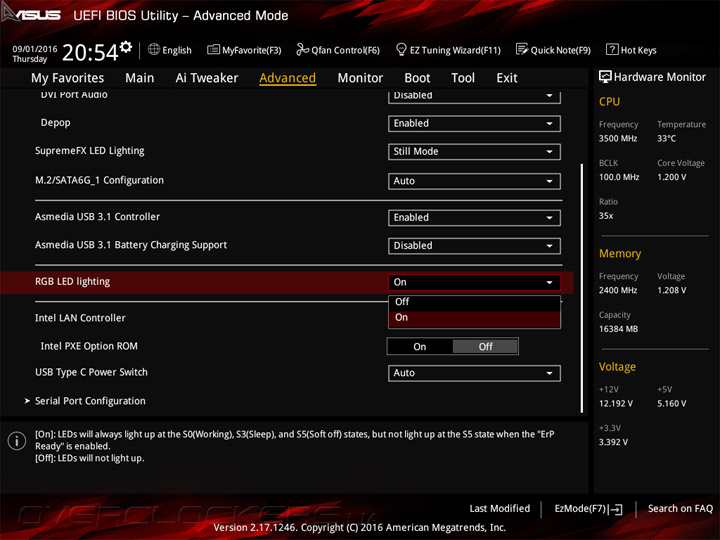Switch to Tool tab
This screenshot has width=720, height=540.
(x=463, y=78)
